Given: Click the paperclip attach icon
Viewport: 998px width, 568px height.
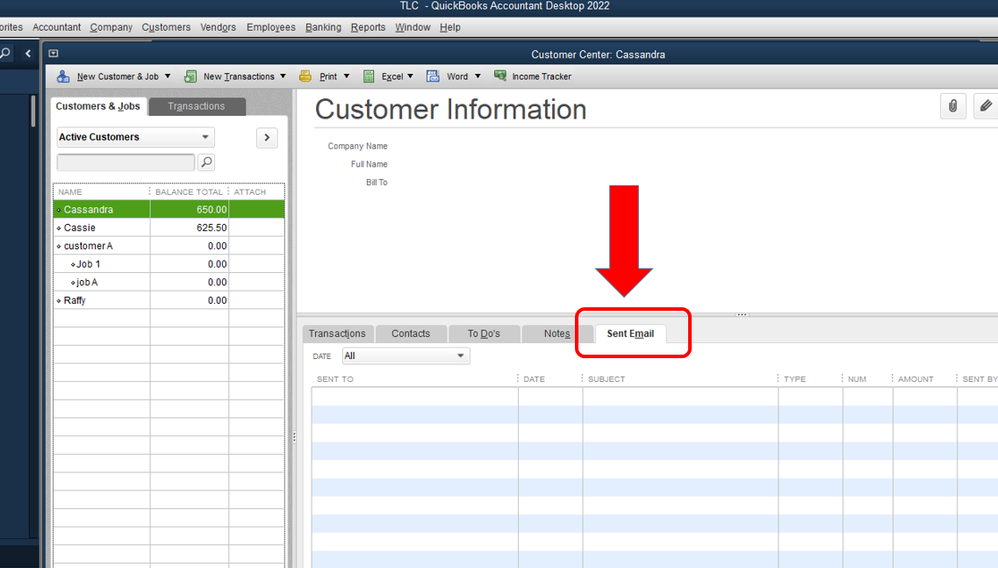Looking at the screenshot, I should (953, 106).
